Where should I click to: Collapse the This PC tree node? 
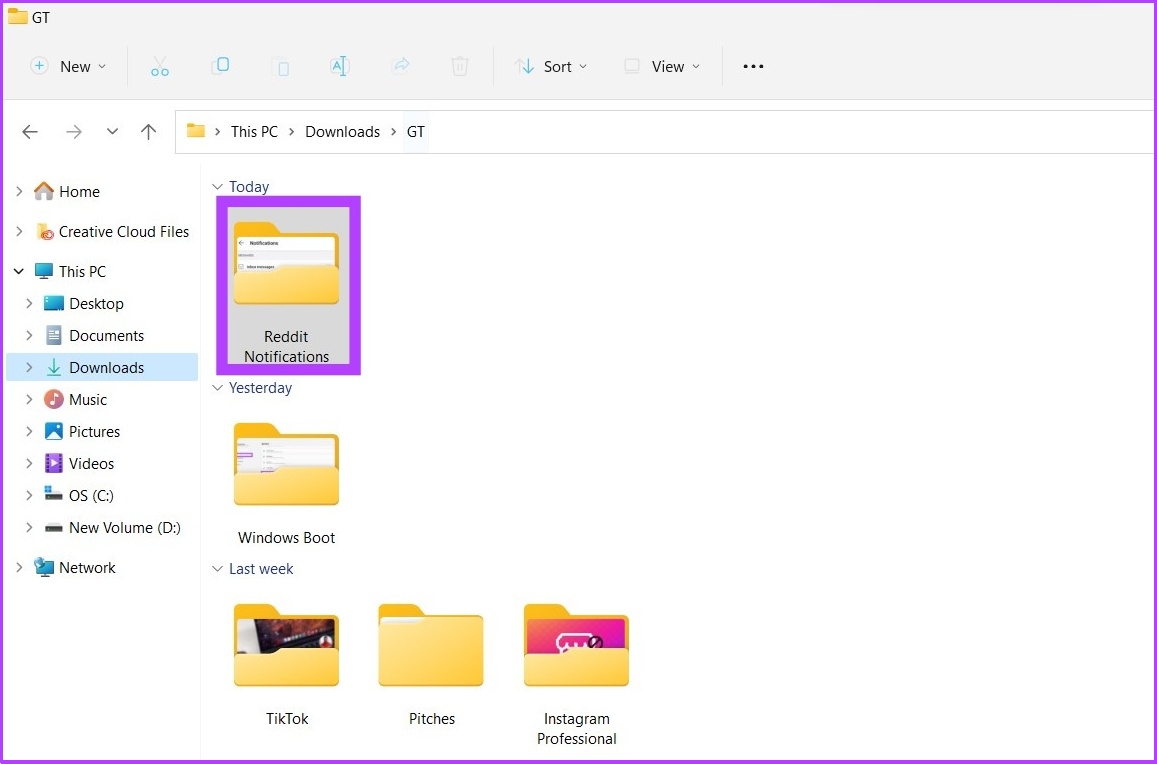point(19,271)
